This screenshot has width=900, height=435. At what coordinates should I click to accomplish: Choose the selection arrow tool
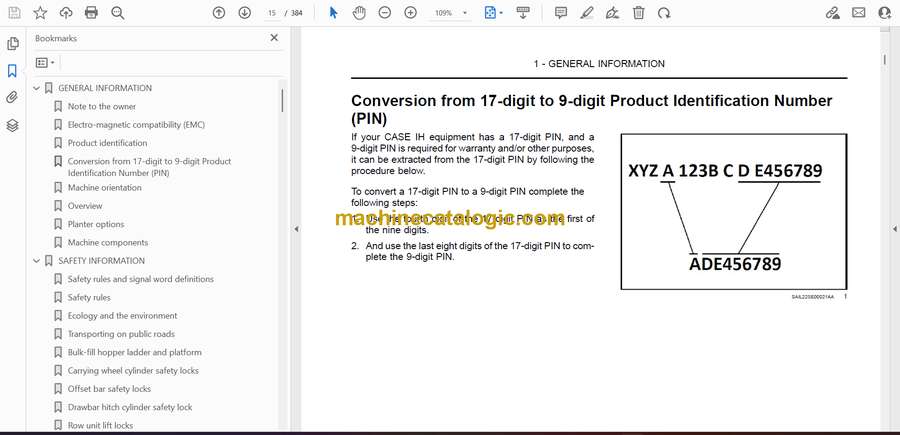point(333,13)
